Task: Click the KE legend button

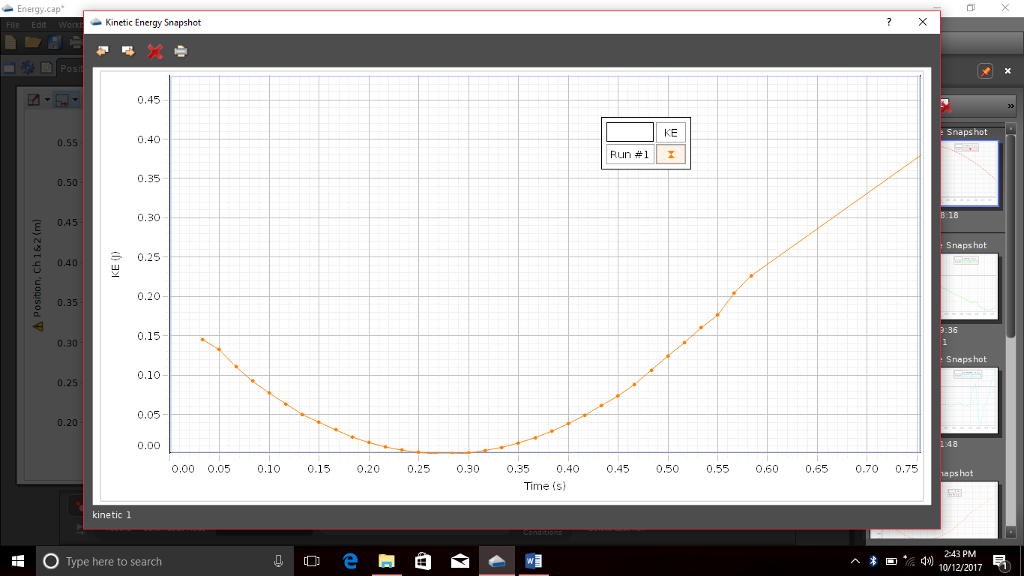Action: [x=670, y=131]
